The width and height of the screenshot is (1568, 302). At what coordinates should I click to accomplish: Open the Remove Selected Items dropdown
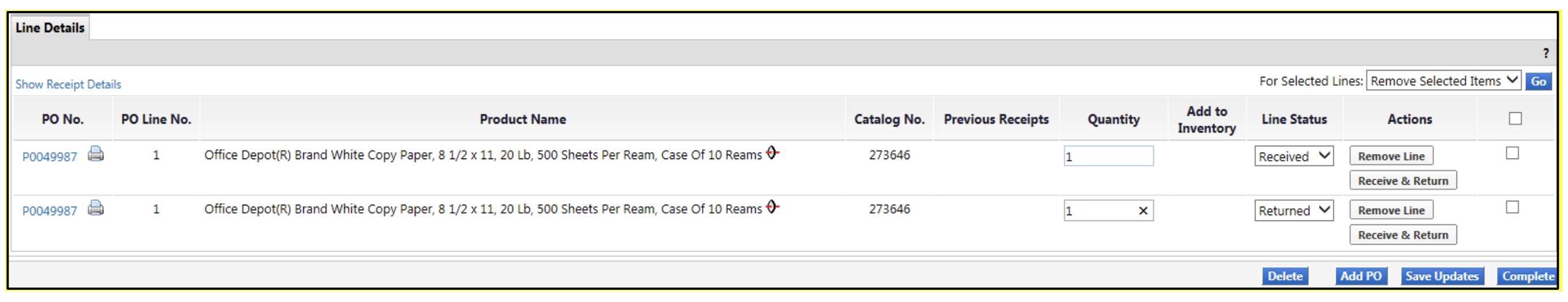[1443, 81]
